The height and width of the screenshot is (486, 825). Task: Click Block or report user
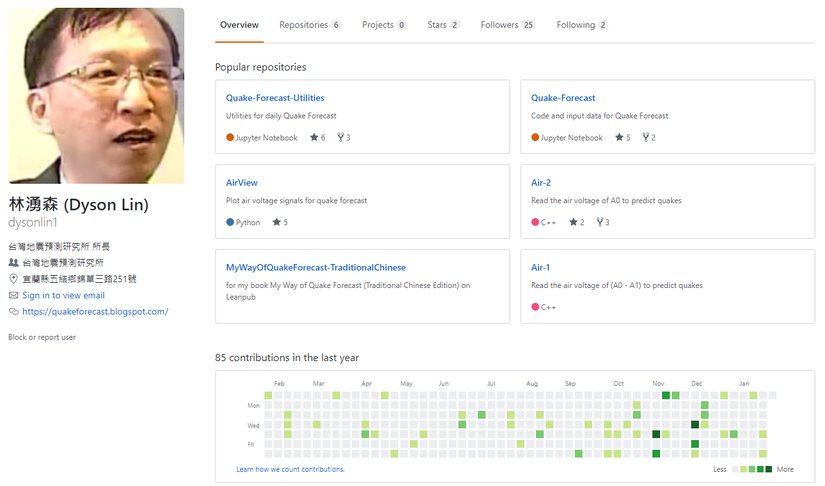coord(42,337)
